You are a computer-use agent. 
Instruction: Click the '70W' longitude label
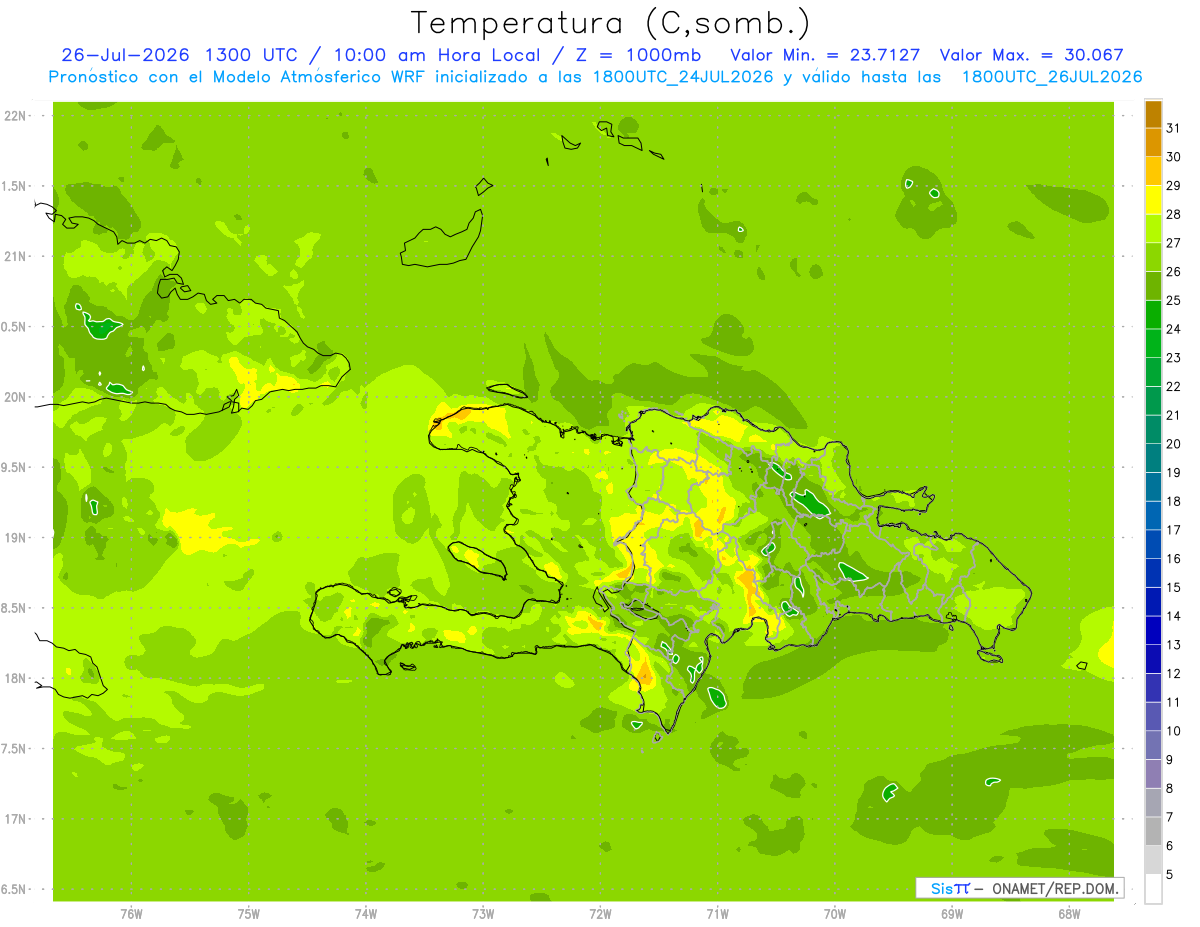coord(835,914)
